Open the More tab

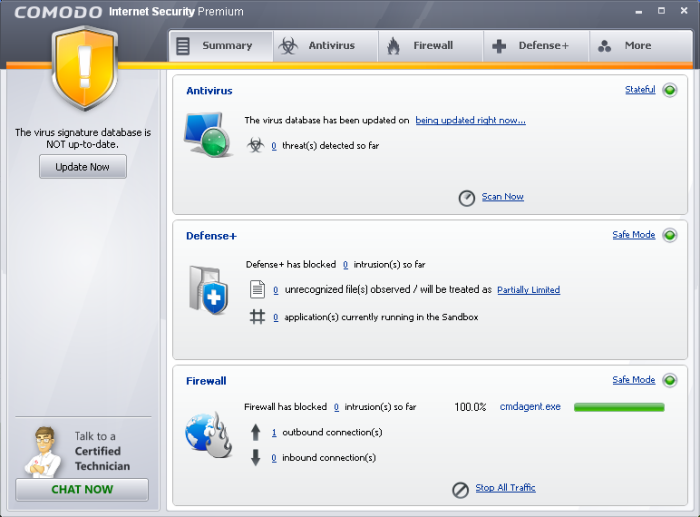pos(641,46)
